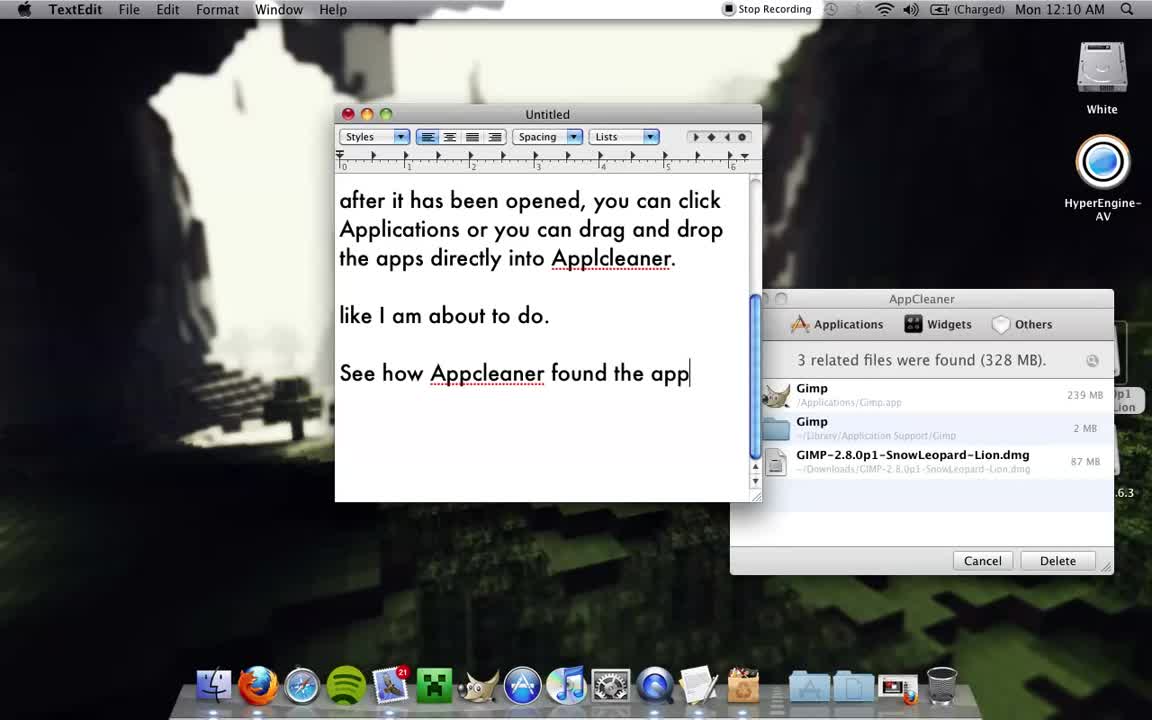
Task: Open the Applications folder stack in dock
Action: click(810, 687)
